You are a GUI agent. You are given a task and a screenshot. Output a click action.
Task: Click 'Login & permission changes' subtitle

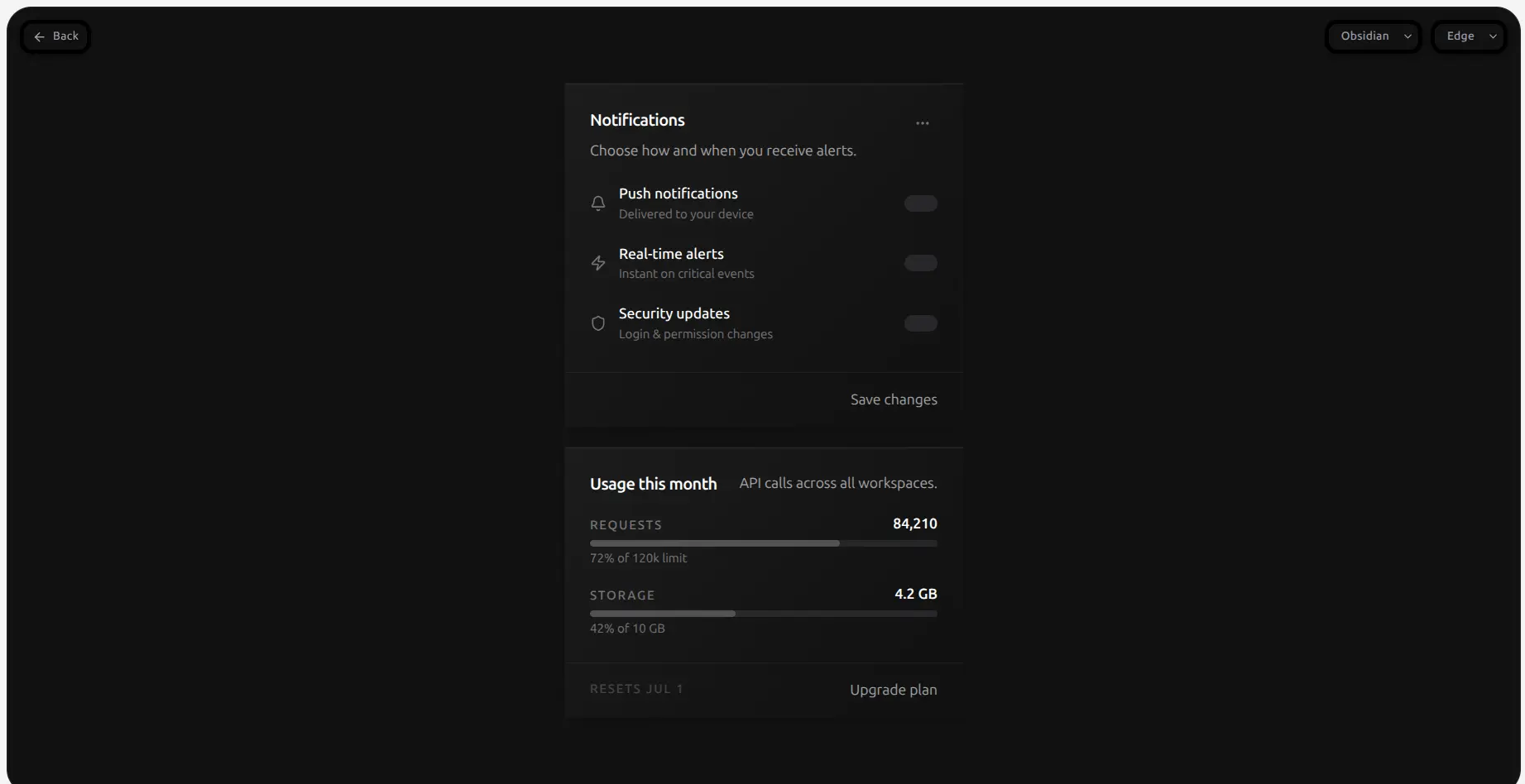tap(696, 334)
